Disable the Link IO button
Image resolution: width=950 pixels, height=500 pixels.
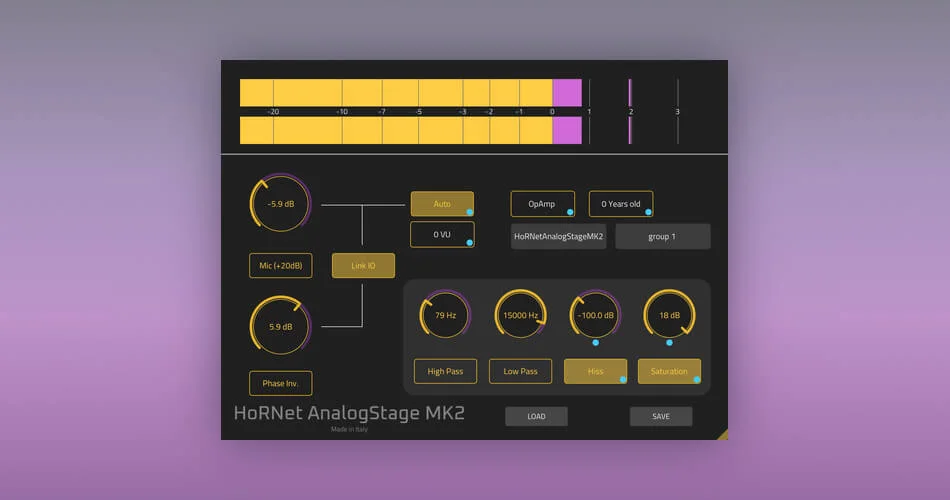[364, 265]
